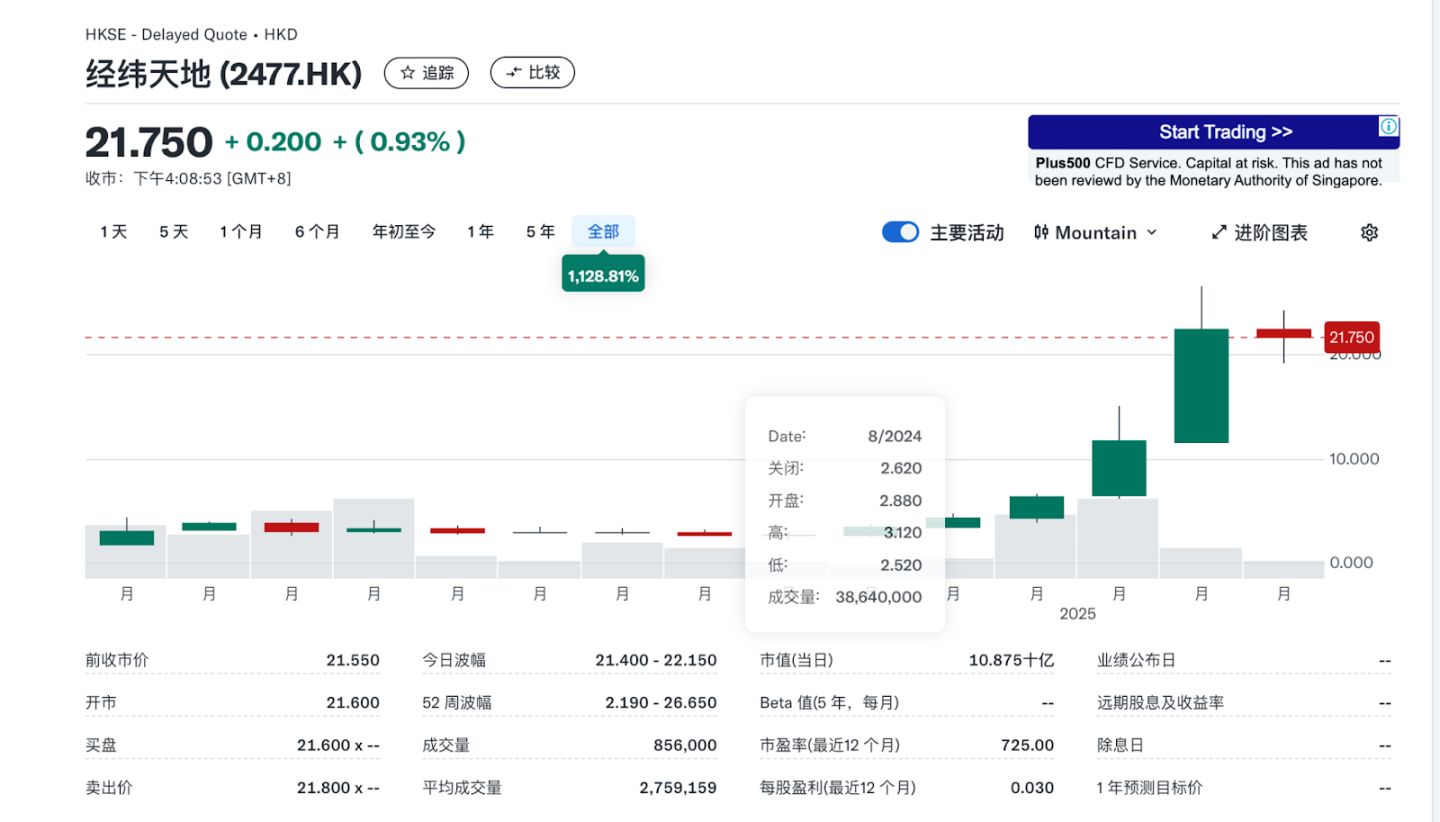
Task: Select the 5年 time range
Action: 540,232
